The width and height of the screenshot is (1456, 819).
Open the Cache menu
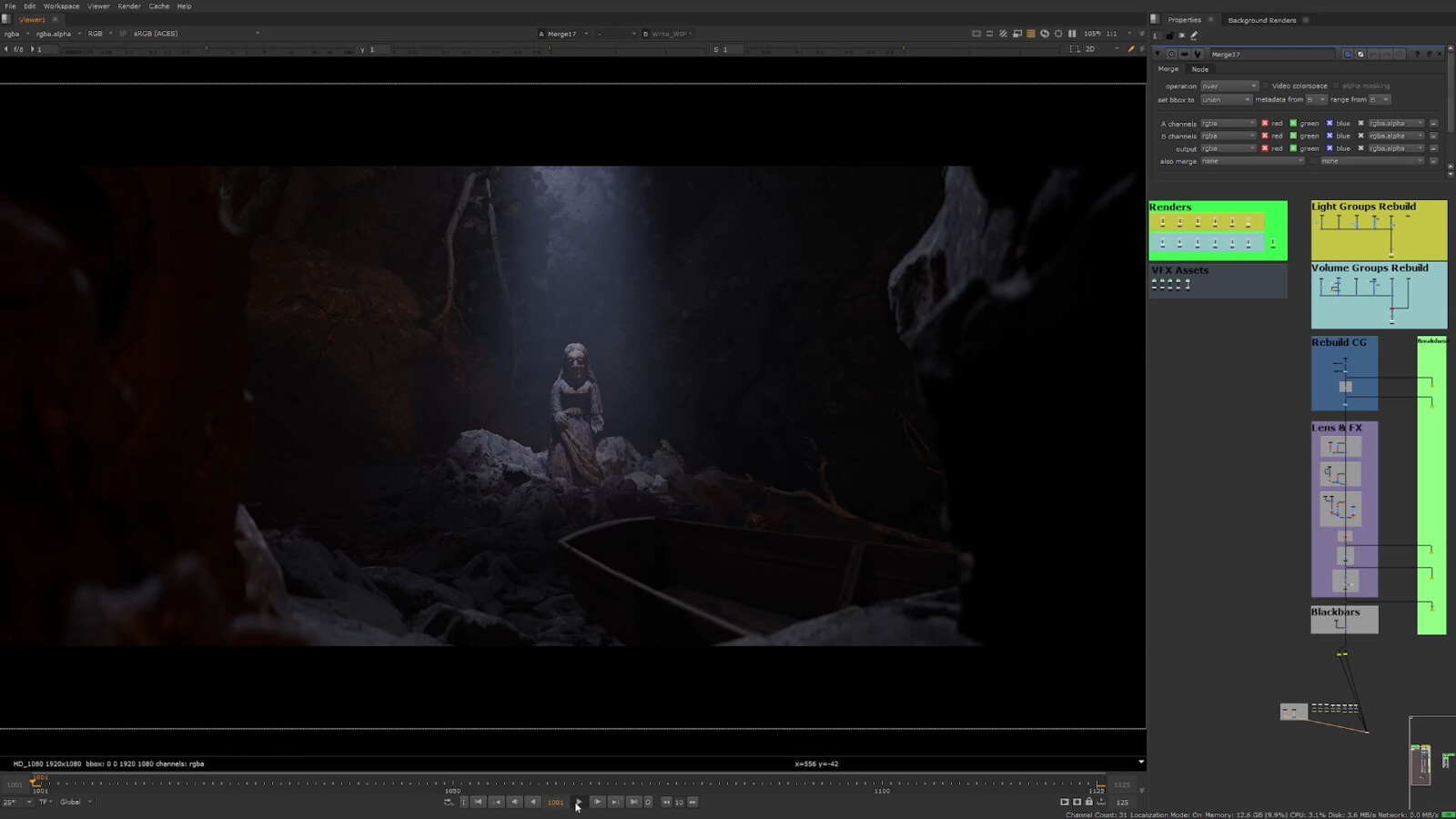point(159,6)
